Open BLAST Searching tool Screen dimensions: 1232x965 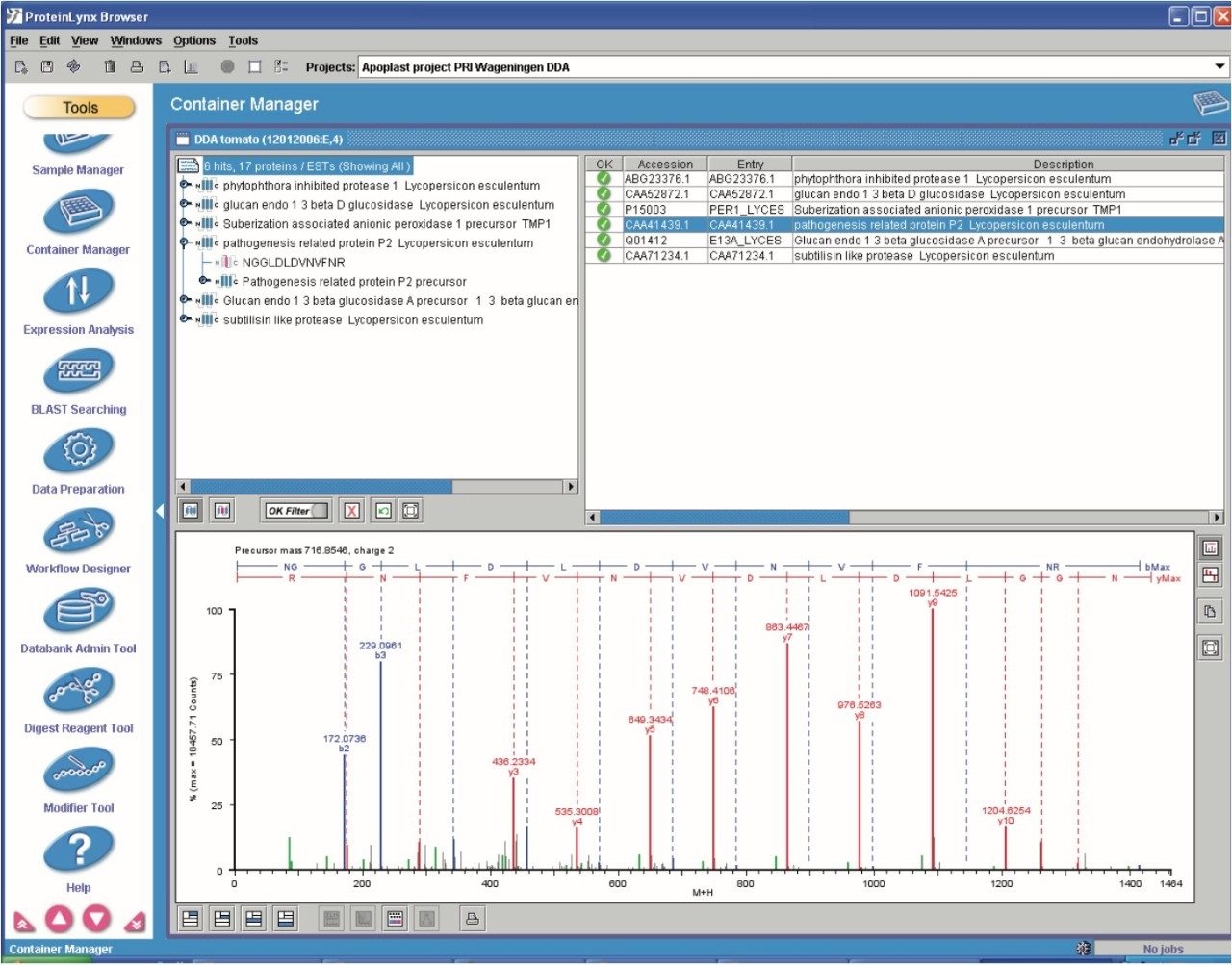tap(78, 371)
